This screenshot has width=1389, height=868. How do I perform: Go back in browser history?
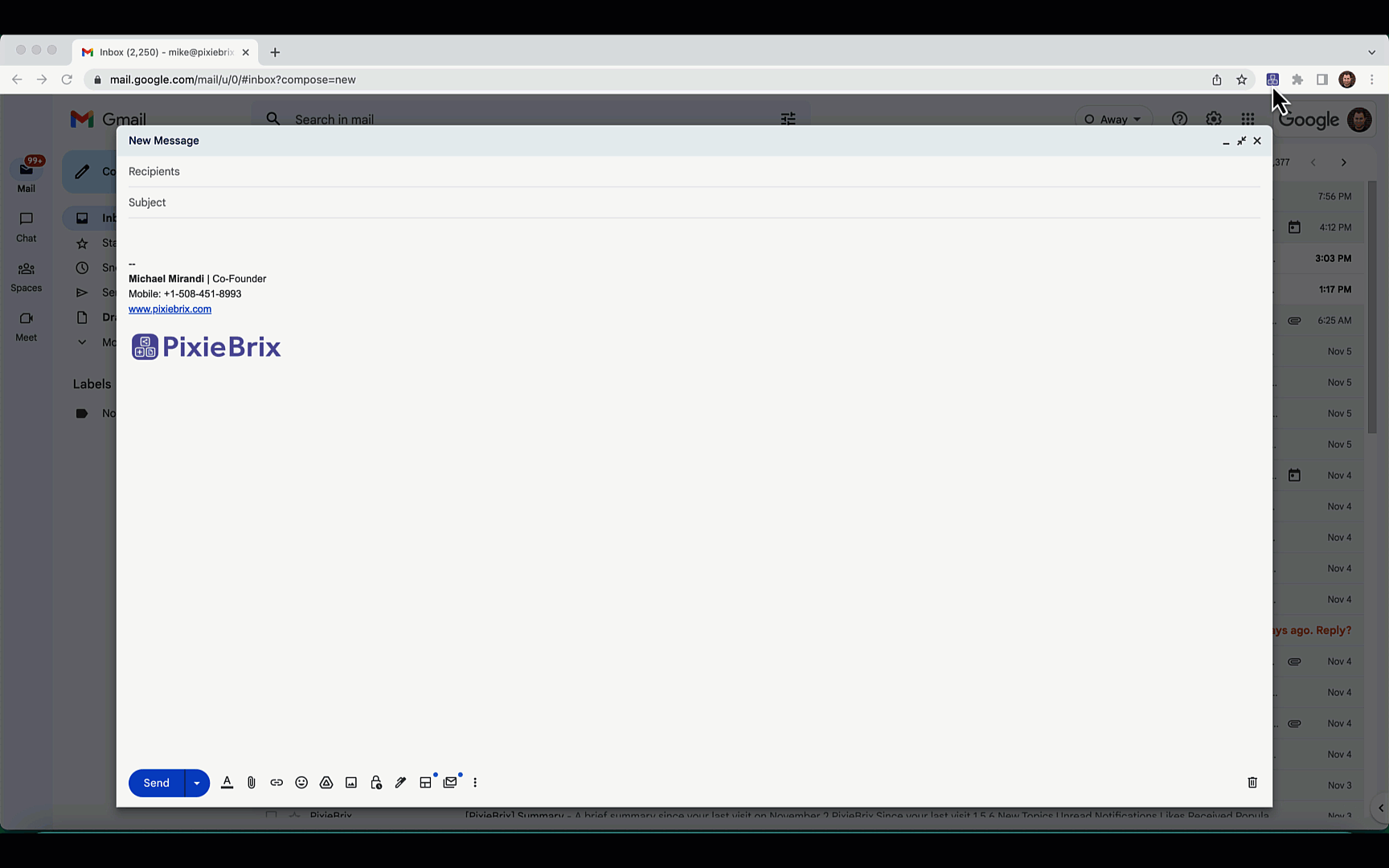click(x=17, y=80)
